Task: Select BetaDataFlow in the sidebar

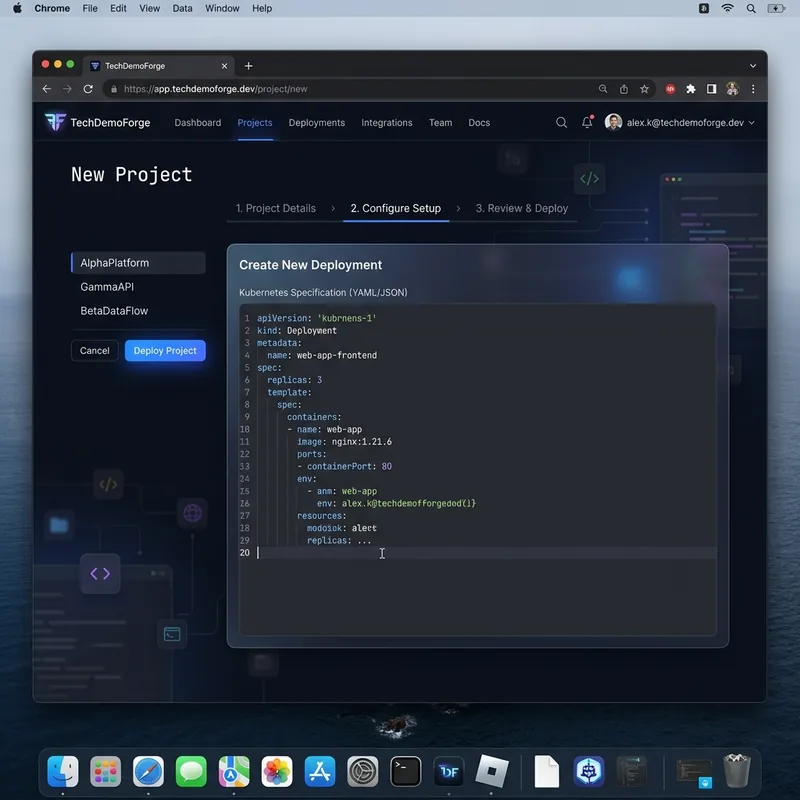Action: coord(114,311)
